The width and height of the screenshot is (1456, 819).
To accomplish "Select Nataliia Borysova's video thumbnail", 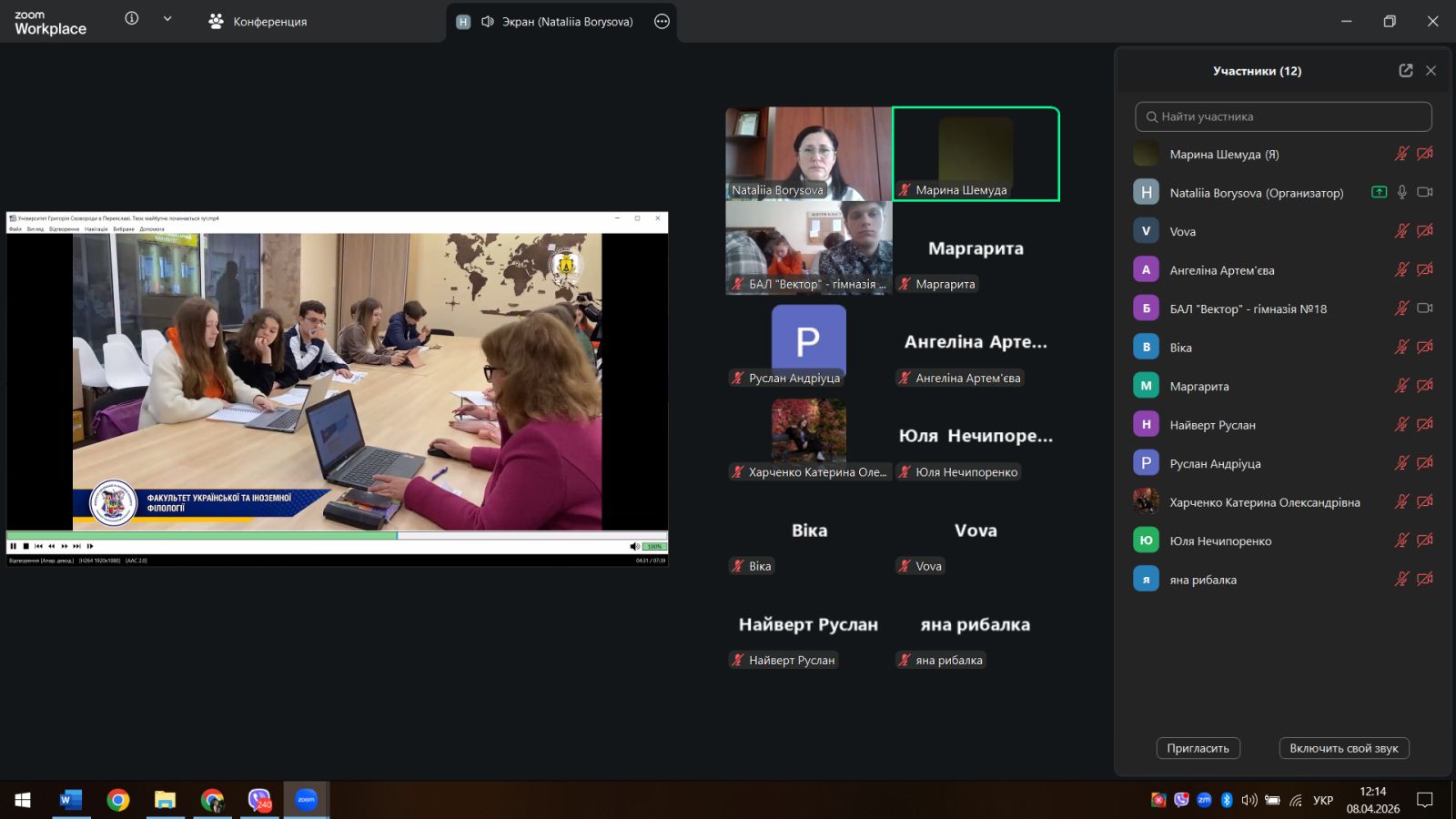I will point(808,153).
